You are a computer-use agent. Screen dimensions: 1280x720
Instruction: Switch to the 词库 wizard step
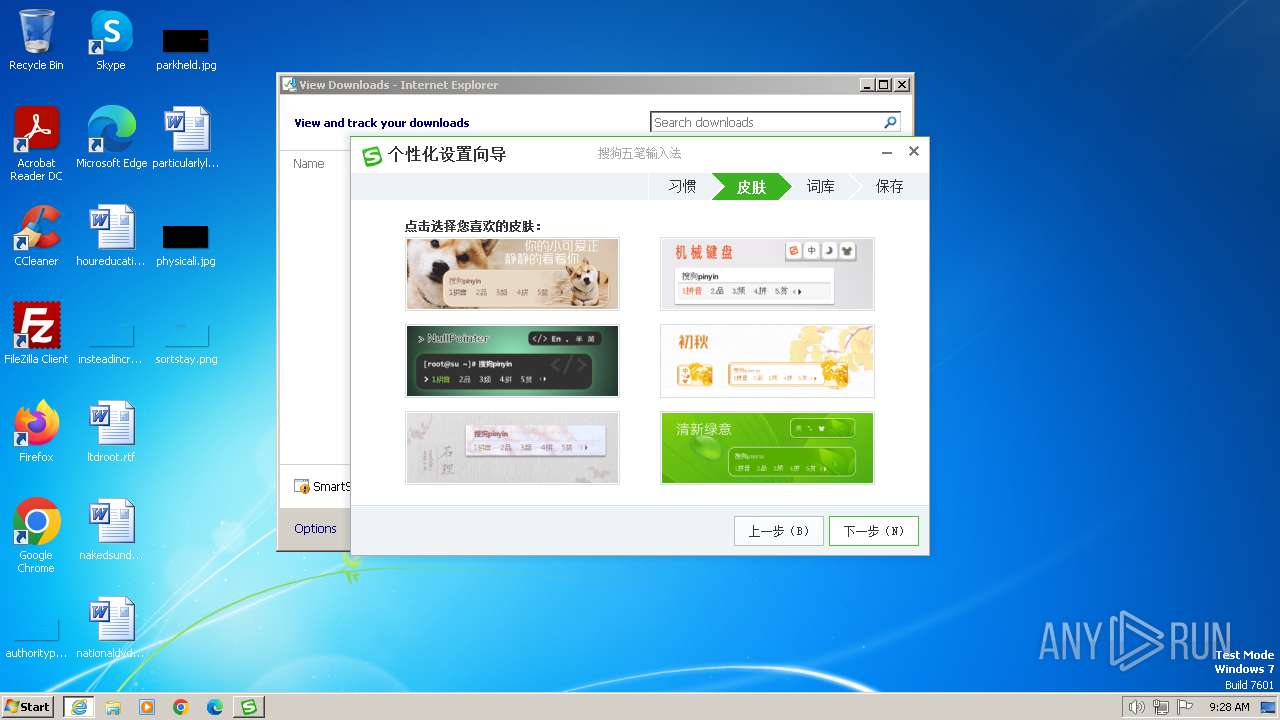pyautogui.click(x=820, y=186)
